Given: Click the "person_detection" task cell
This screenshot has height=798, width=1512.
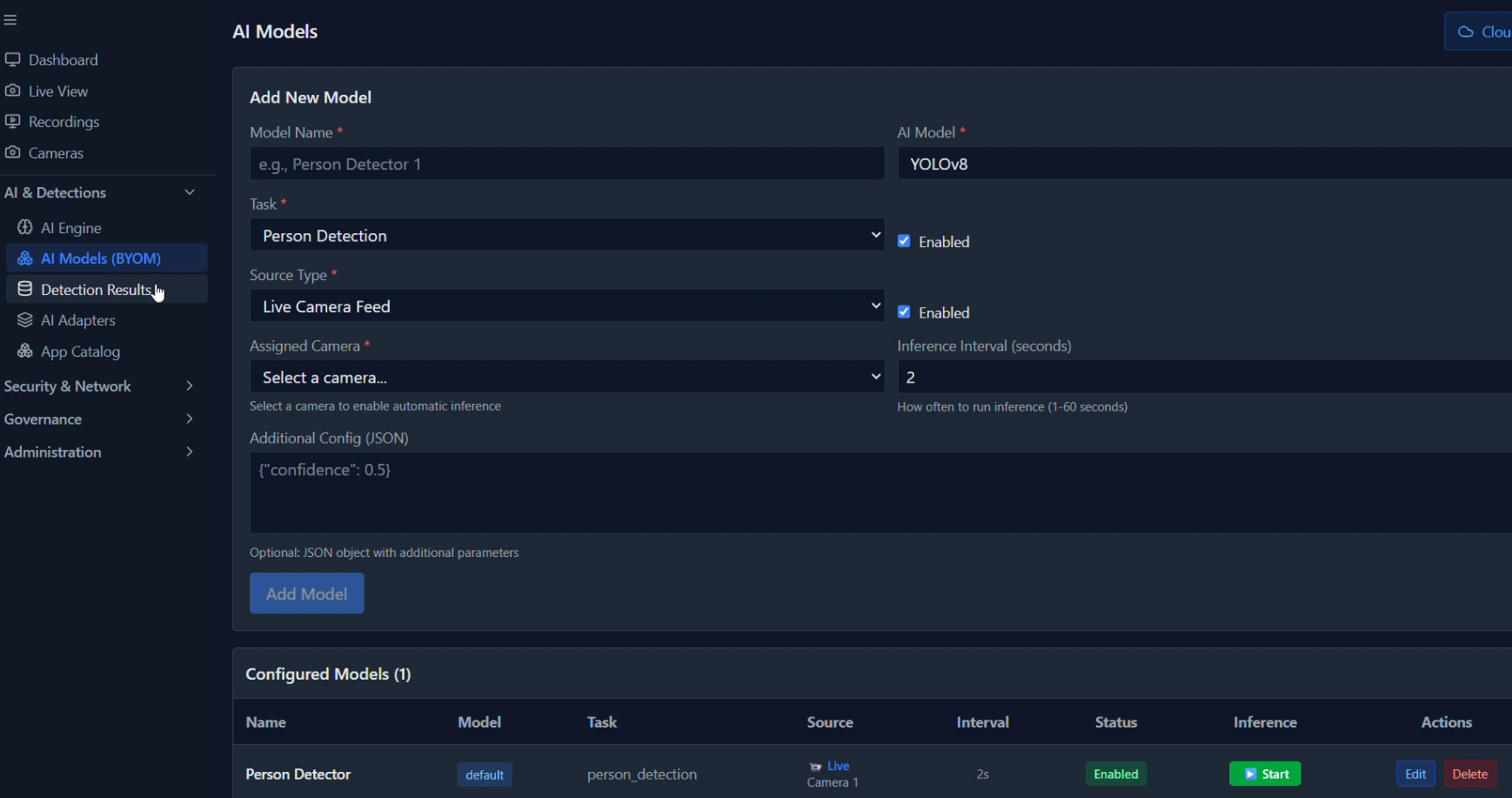Looking at the screenshot, I should [x=642, y=774].
